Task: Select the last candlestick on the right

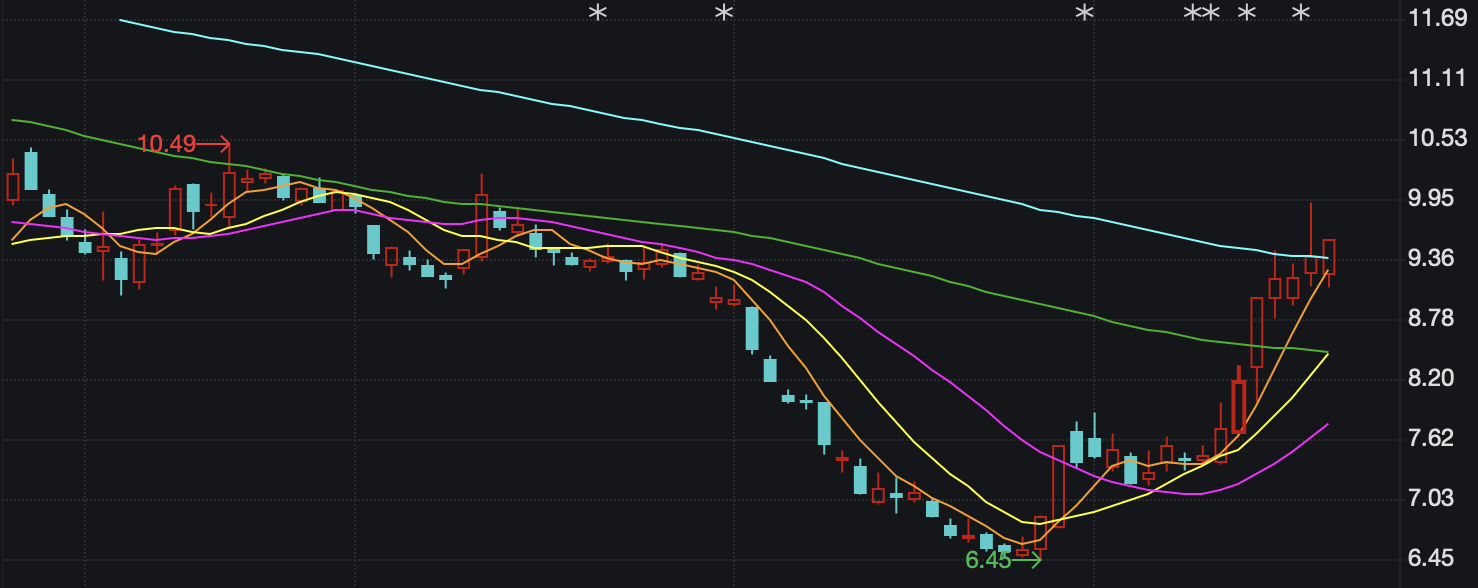Action: [x=1329, y=256]
